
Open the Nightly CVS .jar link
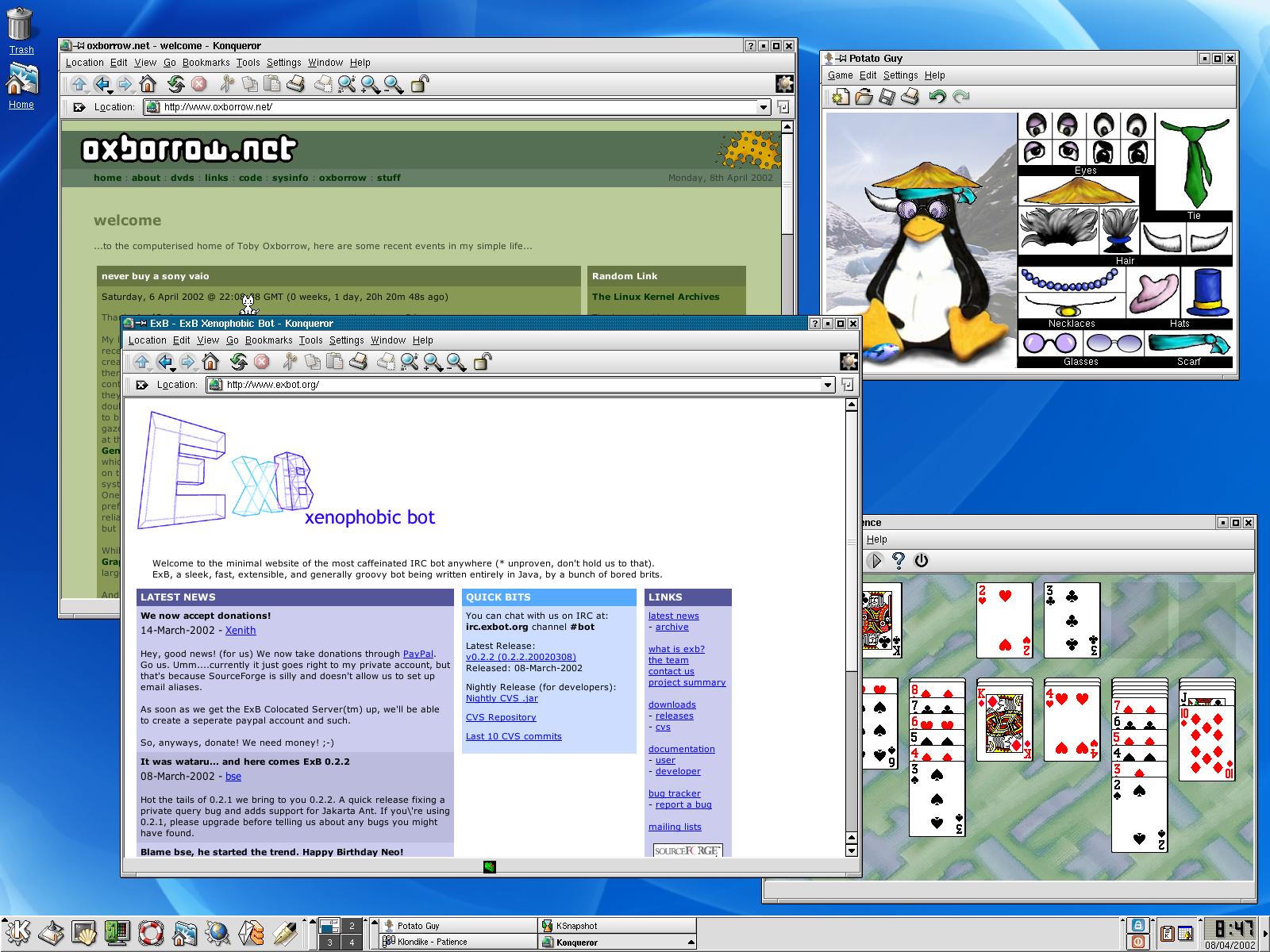502,698
